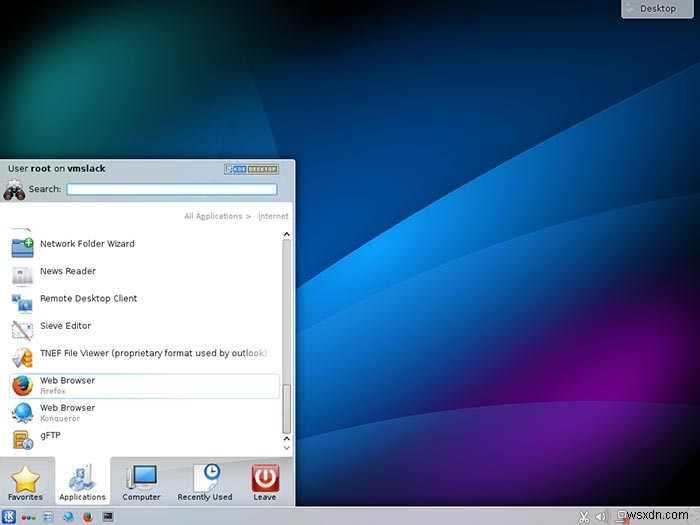
Task: Click the Desktop toolbox button
Action: [658, 8]
